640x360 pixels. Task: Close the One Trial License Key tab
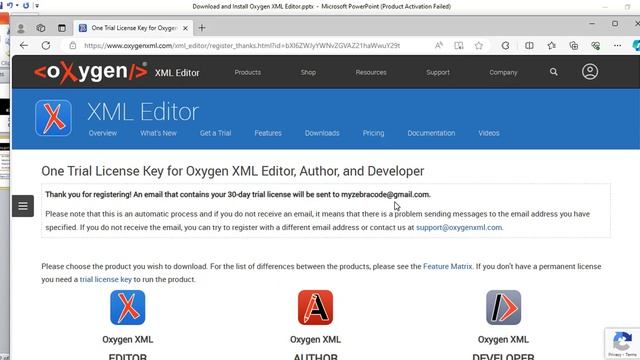[x=185, y=28]
